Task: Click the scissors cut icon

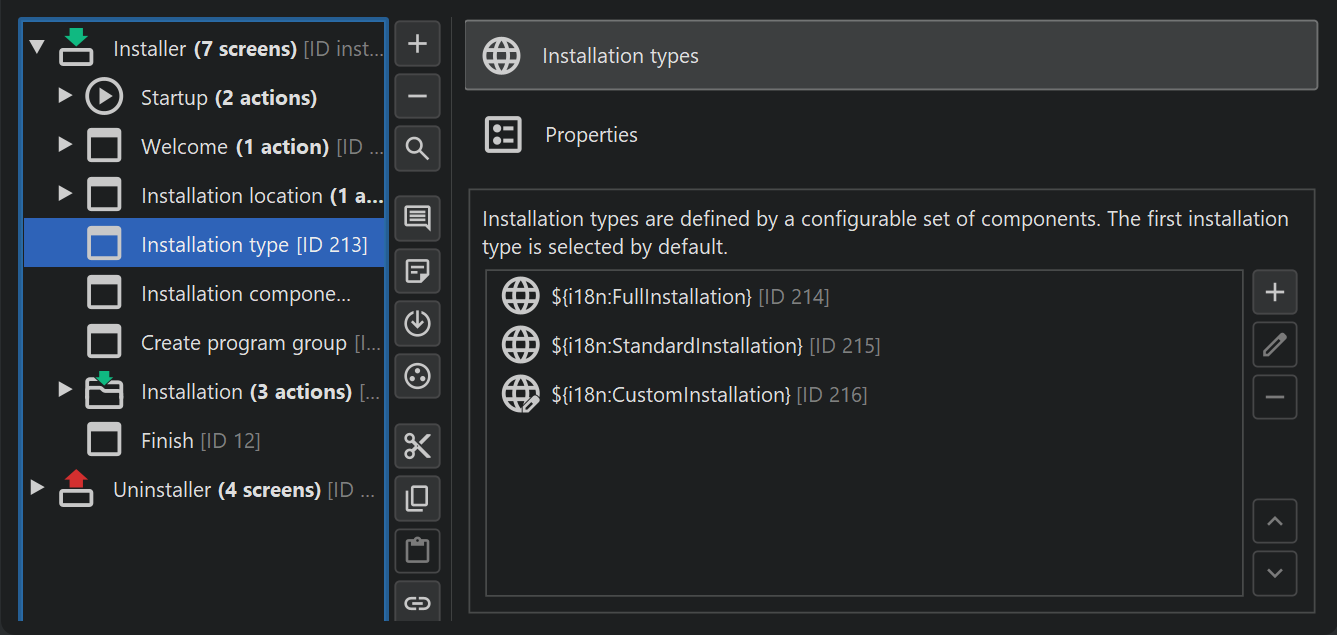Action: pyautogui.click(x=417, y=447)
